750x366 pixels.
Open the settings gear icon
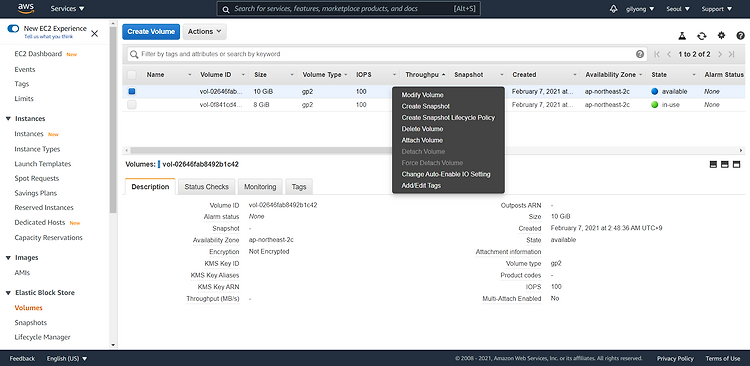pos(721,35)
